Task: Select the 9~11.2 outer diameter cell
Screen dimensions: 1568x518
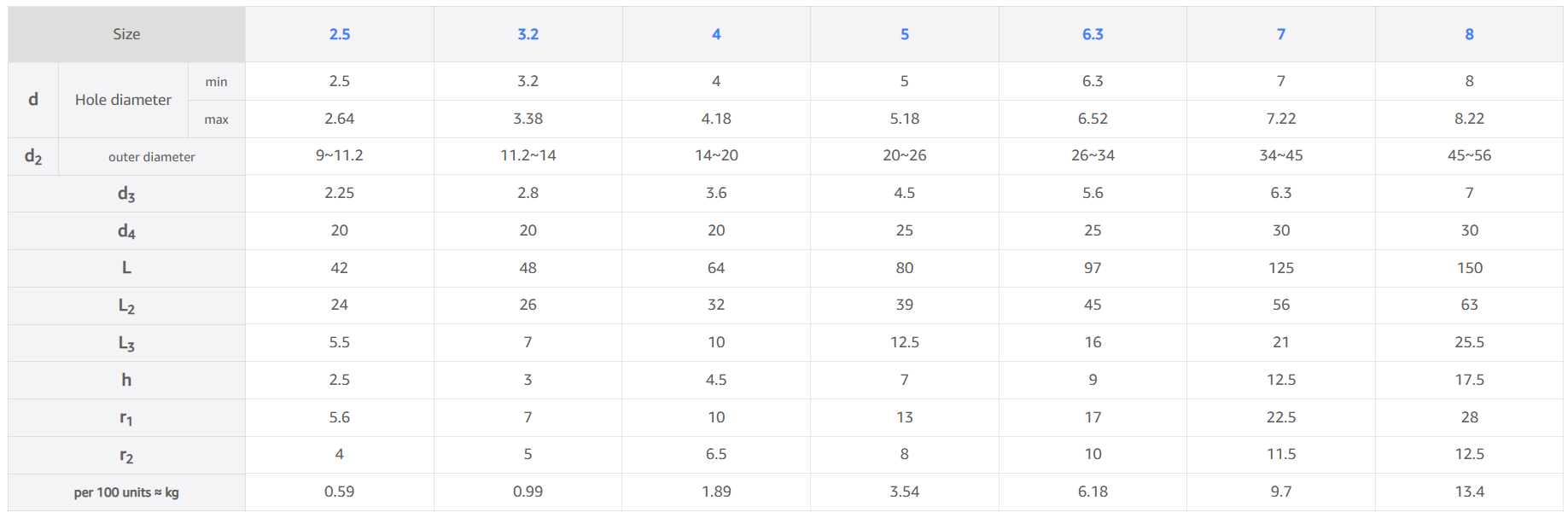Action: tap(340, 155)
